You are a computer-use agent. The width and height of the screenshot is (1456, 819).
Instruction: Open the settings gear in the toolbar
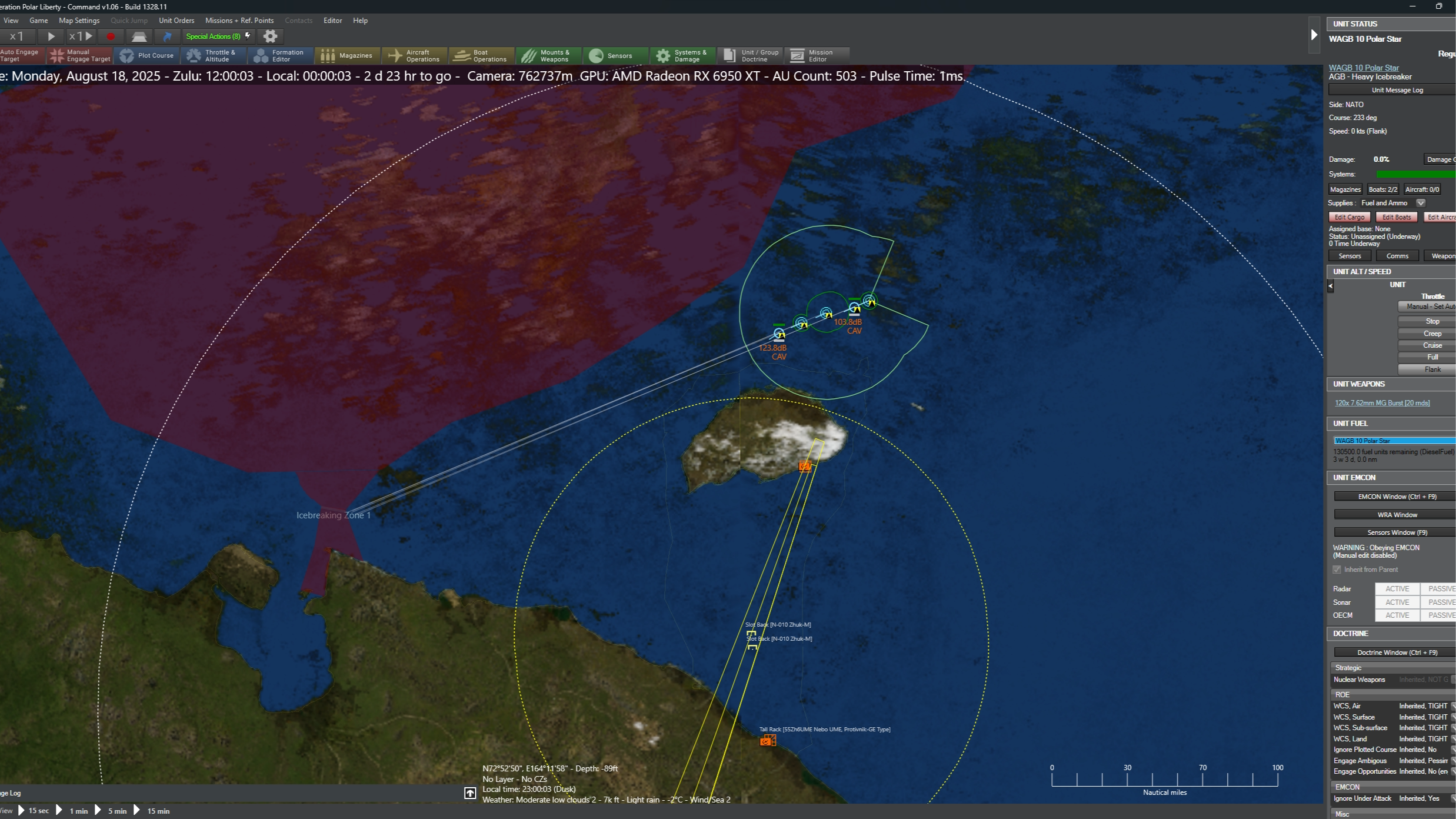point(270,36)
